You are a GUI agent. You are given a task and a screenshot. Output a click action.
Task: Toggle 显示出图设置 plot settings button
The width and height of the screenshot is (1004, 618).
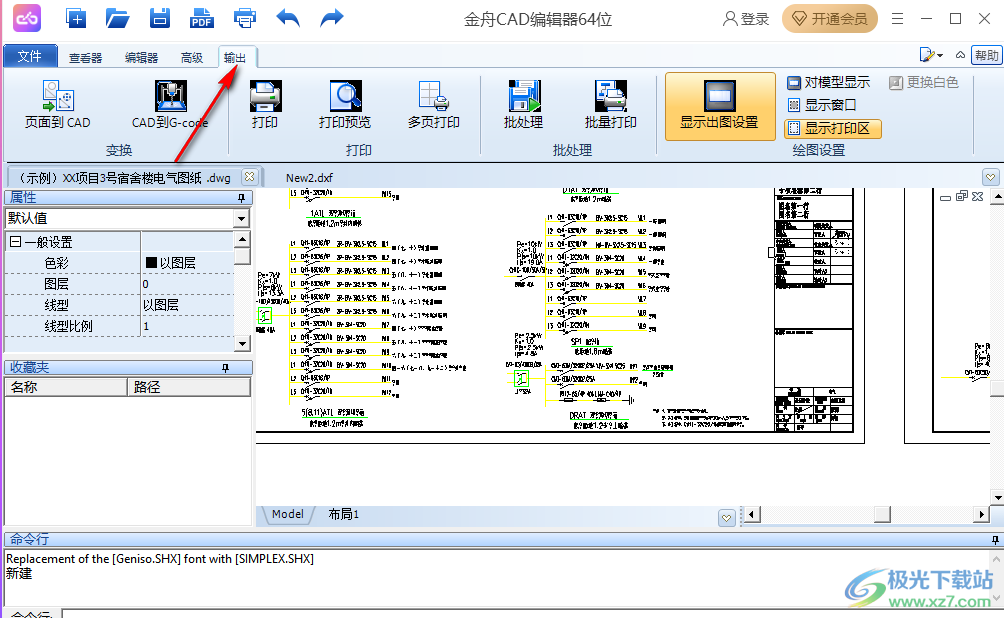[720, 106]
